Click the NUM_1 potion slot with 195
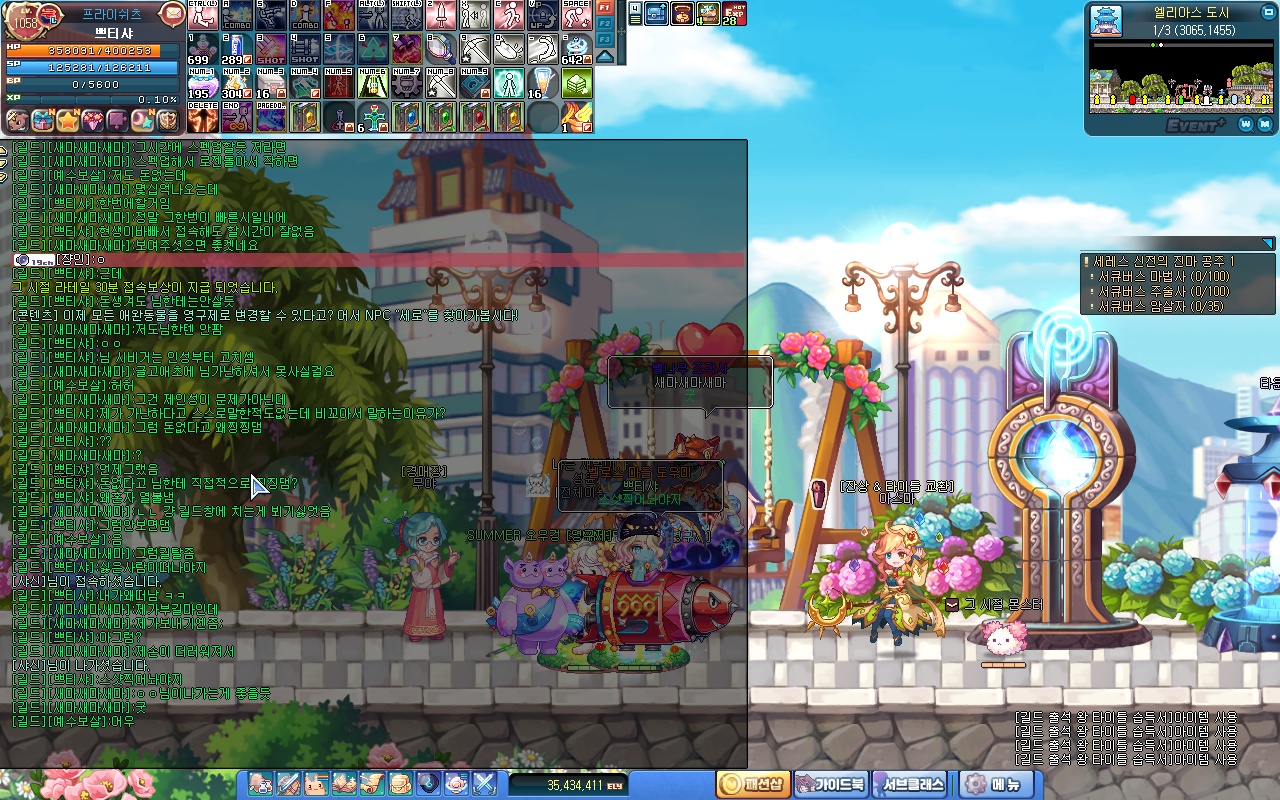1280x800 pixels. pyautogui.click(x=203, y=83)
